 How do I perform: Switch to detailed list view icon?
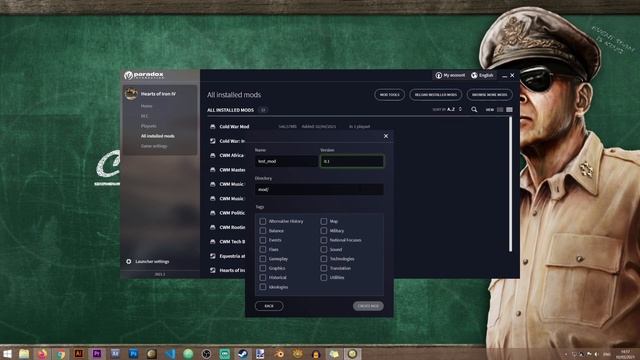coord(509,109)
